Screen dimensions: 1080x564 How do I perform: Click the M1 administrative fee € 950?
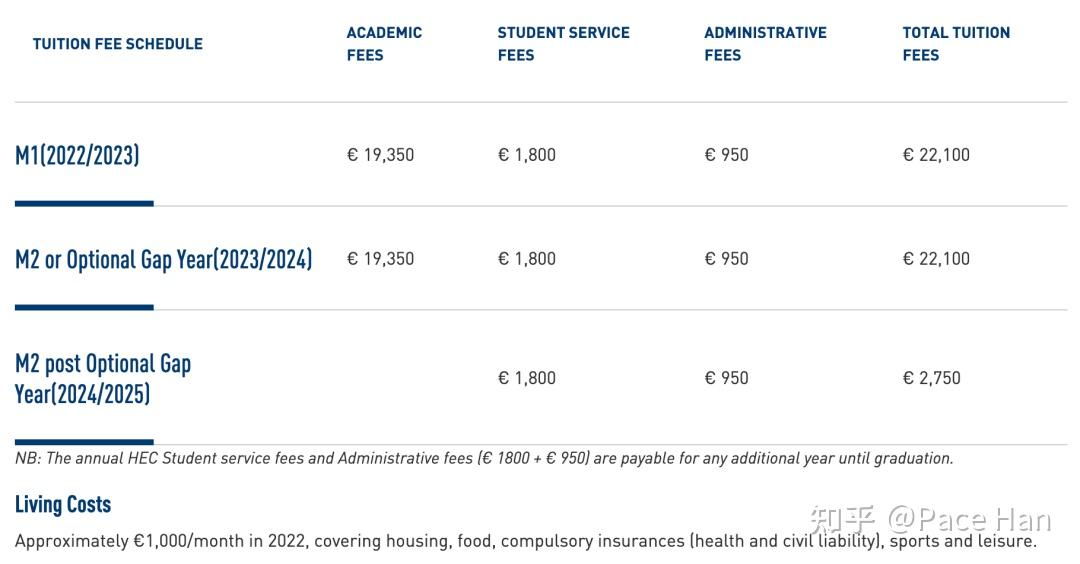pyautogui.click(x=726, y=155)
